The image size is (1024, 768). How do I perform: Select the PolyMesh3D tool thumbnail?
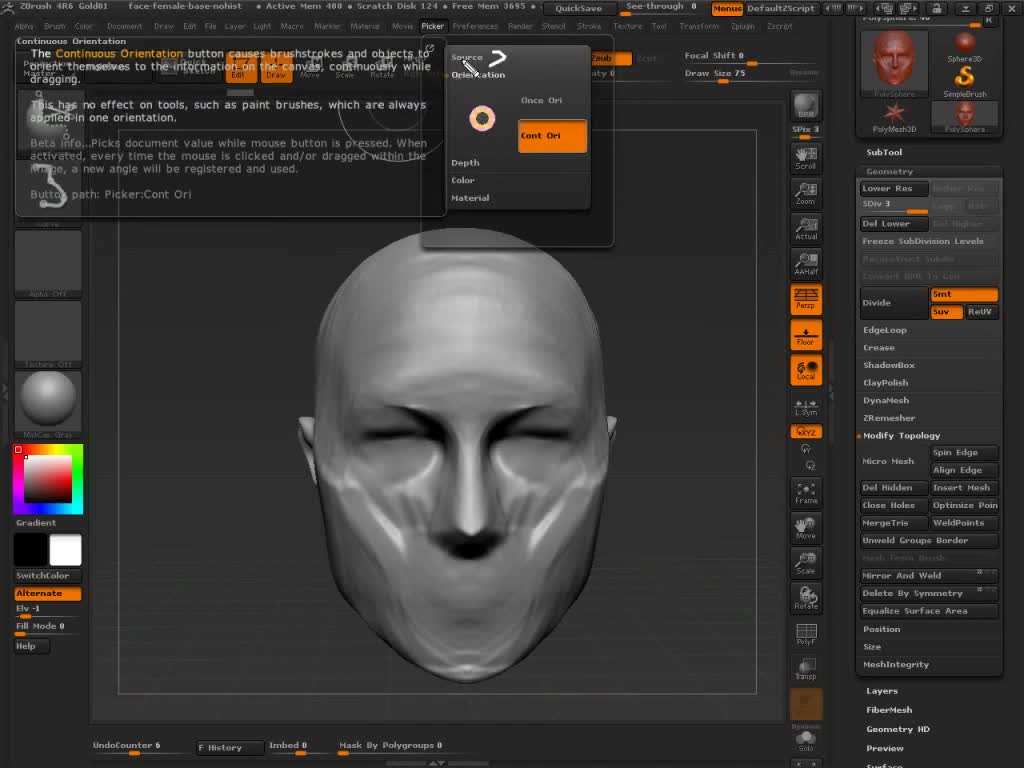point(894,115)
